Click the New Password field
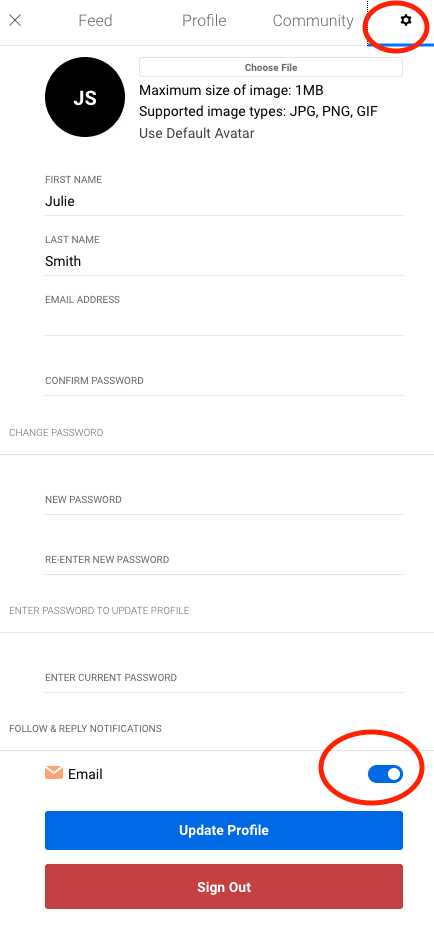 224,500
